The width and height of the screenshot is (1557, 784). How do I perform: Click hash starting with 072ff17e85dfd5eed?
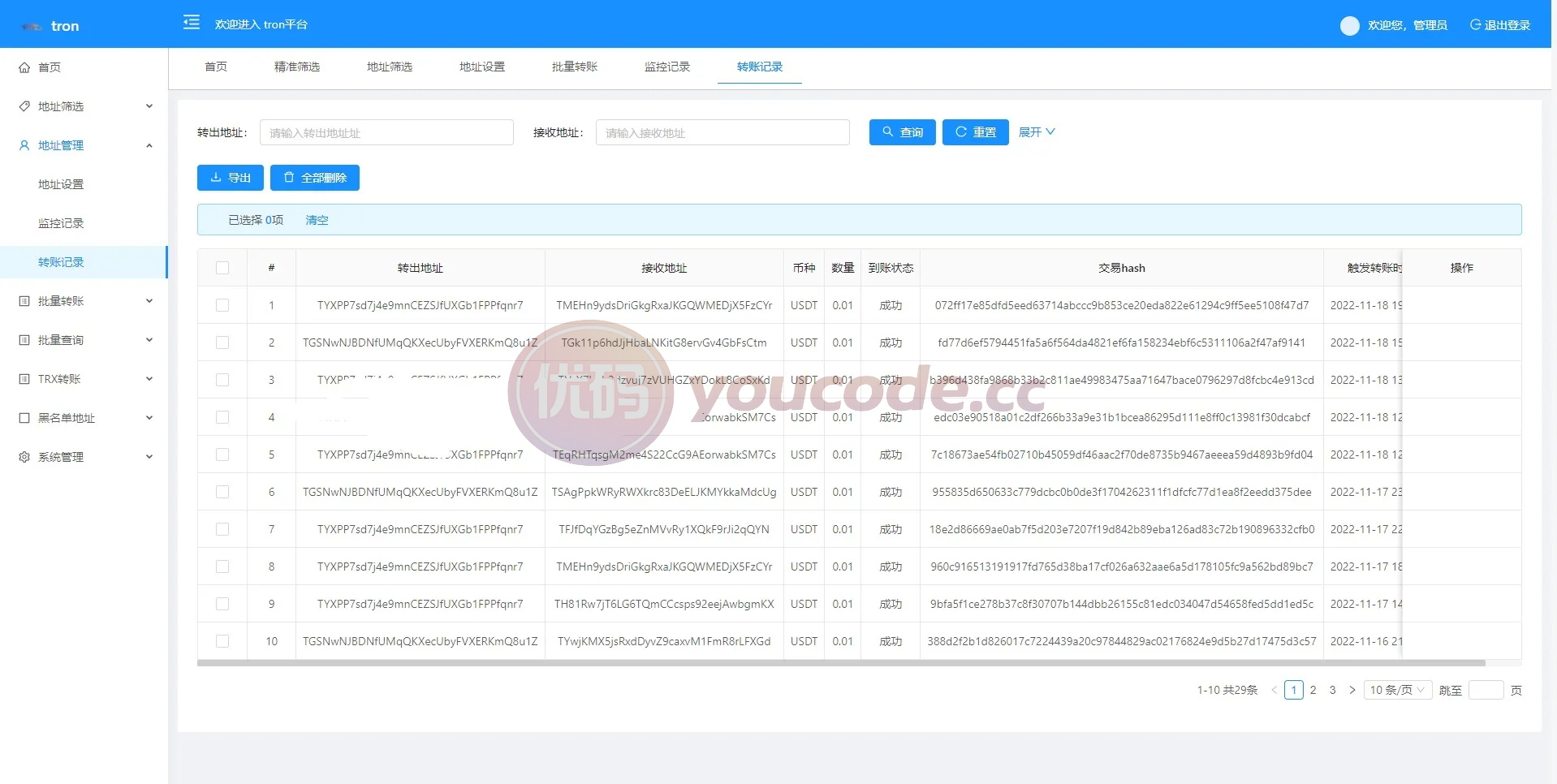[x=1122, y=305]
